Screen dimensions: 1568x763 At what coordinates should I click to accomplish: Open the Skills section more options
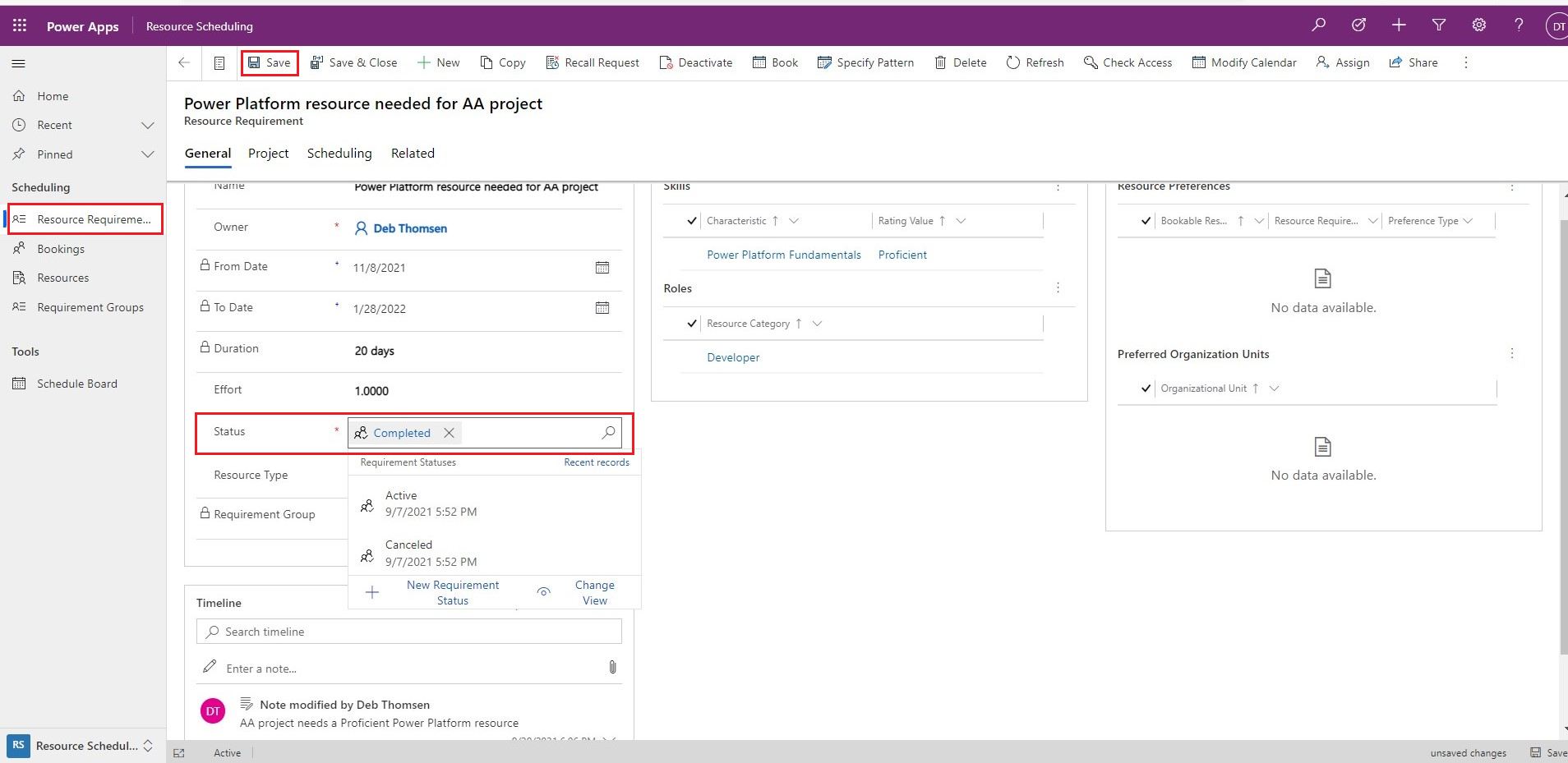point(1058,187)
